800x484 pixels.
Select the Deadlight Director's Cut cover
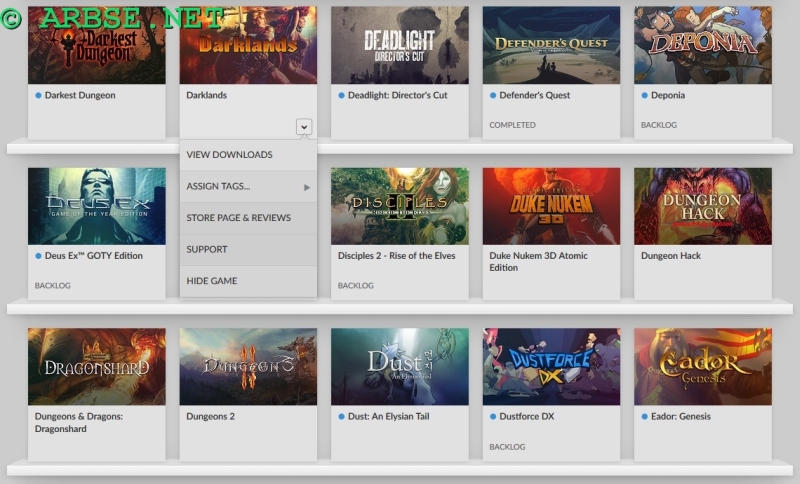click(399, 45)
